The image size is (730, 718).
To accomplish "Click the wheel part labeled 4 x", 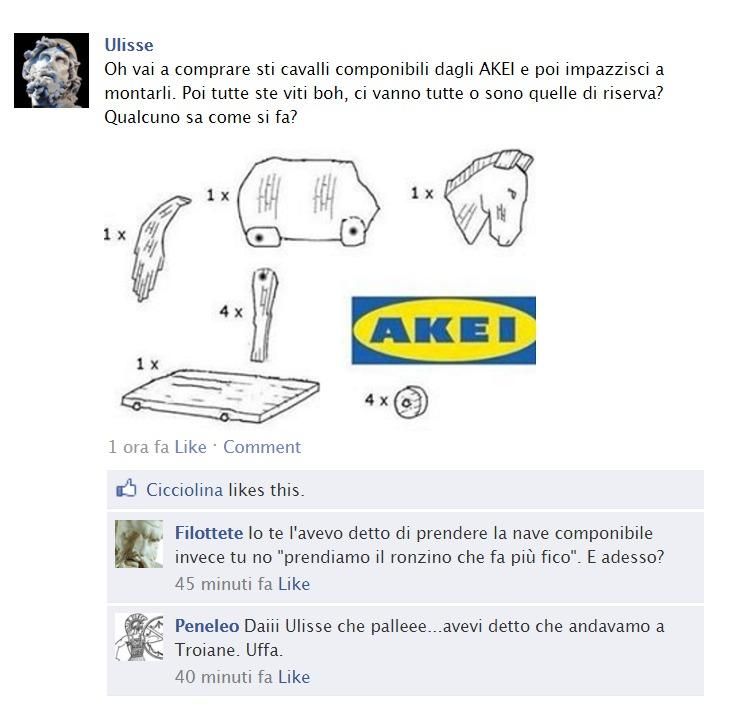I will (x=411, y=402).
